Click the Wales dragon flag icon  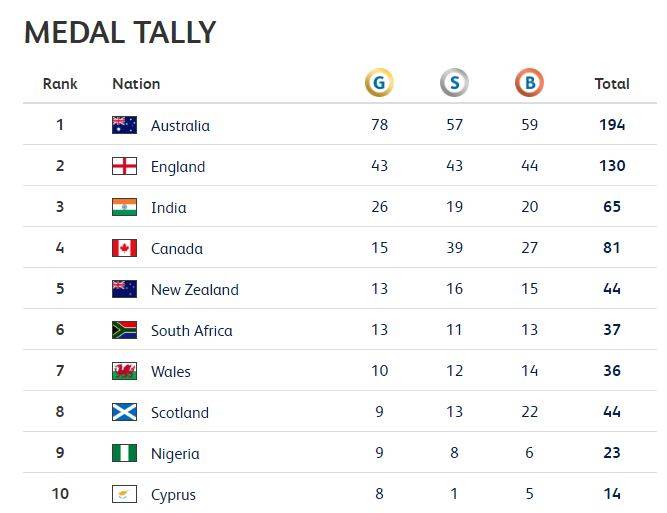coord(125,371)
